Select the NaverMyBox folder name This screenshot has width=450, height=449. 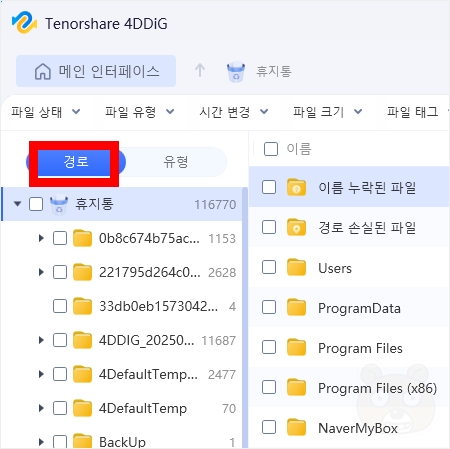(x=358, y=428)
